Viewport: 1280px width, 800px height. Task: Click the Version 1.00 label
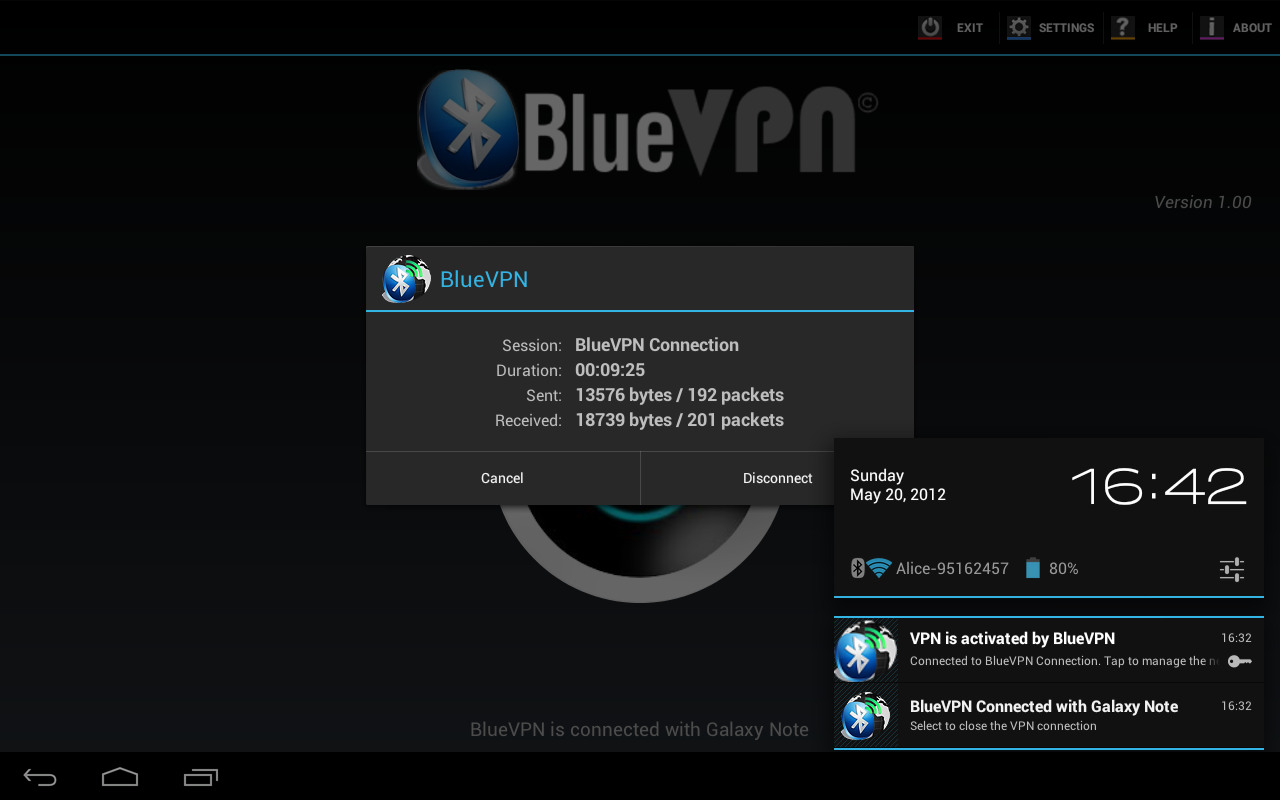tap(1202, 202)
